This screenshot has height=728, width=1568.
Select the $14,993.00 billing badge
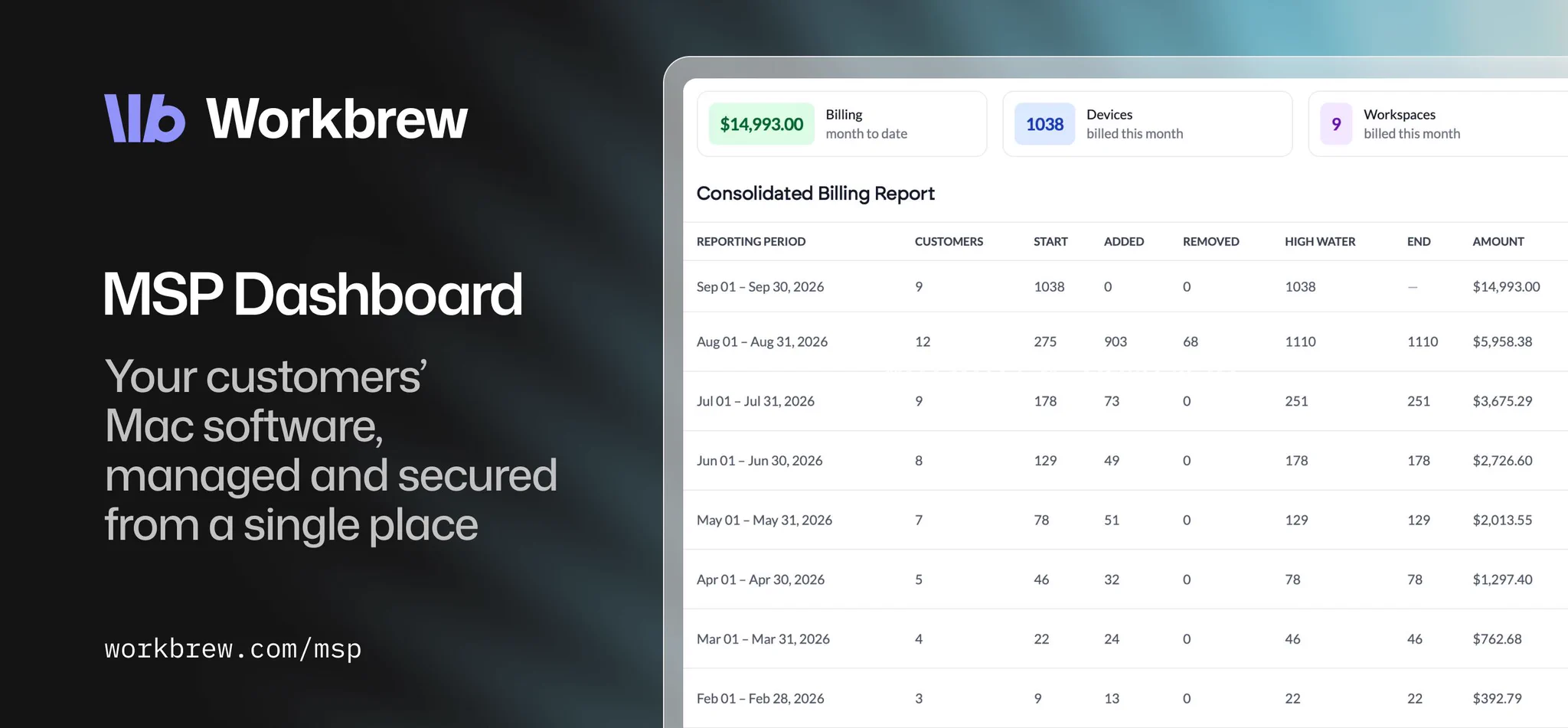click(x=761, y=124)
